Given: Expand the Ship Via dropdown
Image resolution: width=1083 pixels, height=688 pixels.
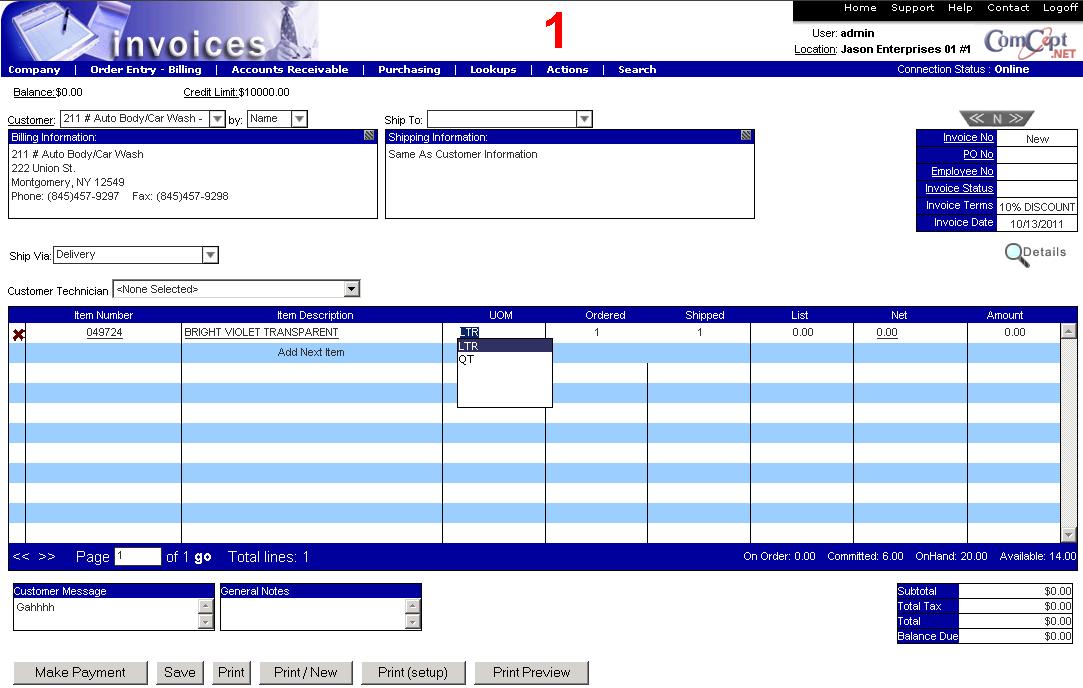Looking at the screenshot, I should click(210, 255).
